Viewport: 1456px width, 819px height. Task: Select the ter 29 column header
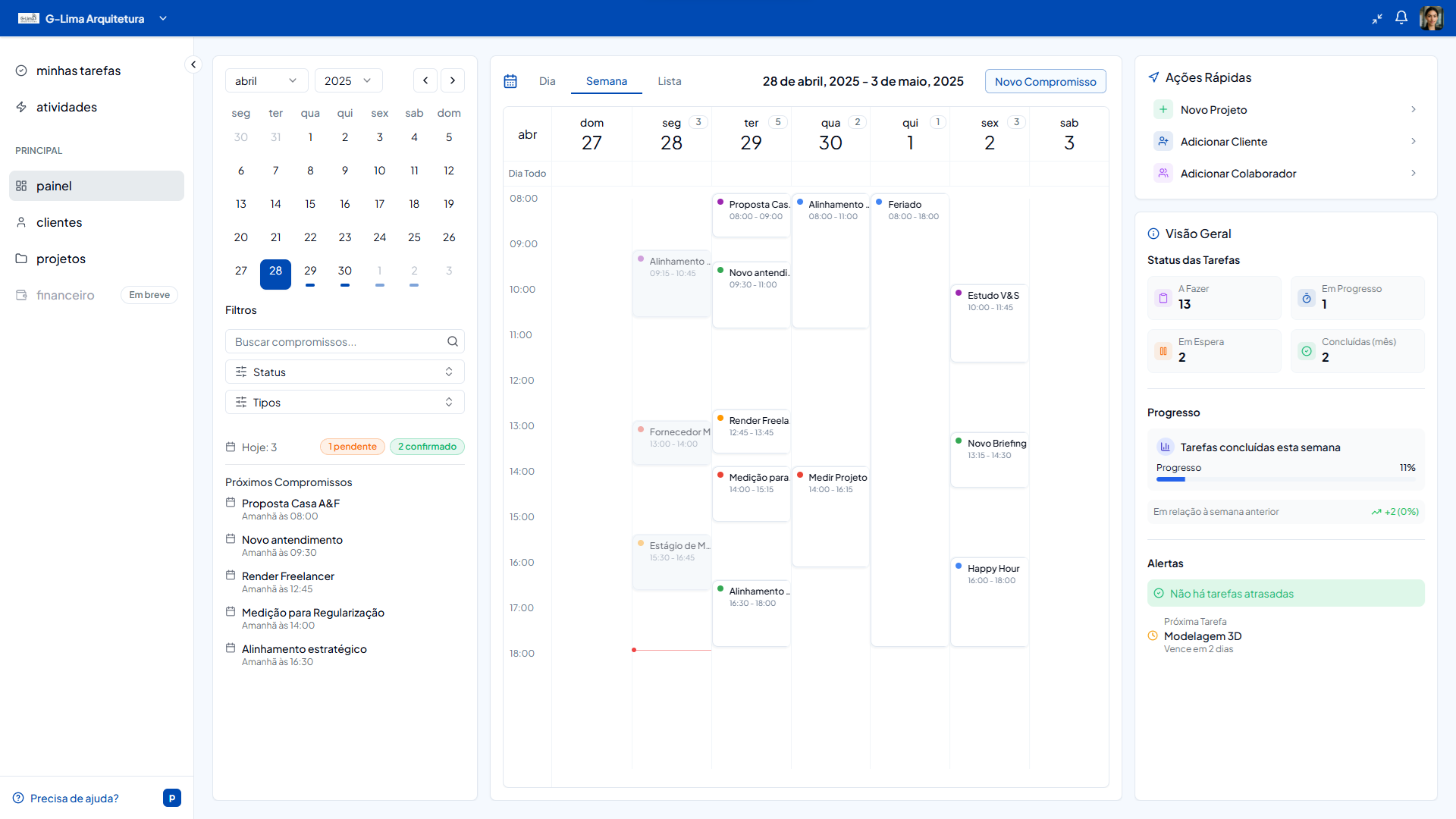[751, 134]
